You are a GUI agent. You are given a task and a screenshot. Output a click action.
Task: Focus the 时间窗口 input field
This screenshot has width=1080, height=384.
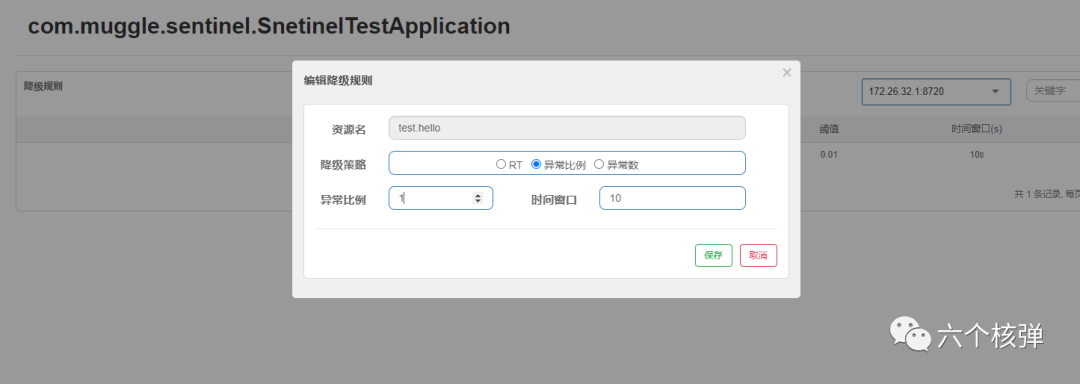click(x=672, y=198)
